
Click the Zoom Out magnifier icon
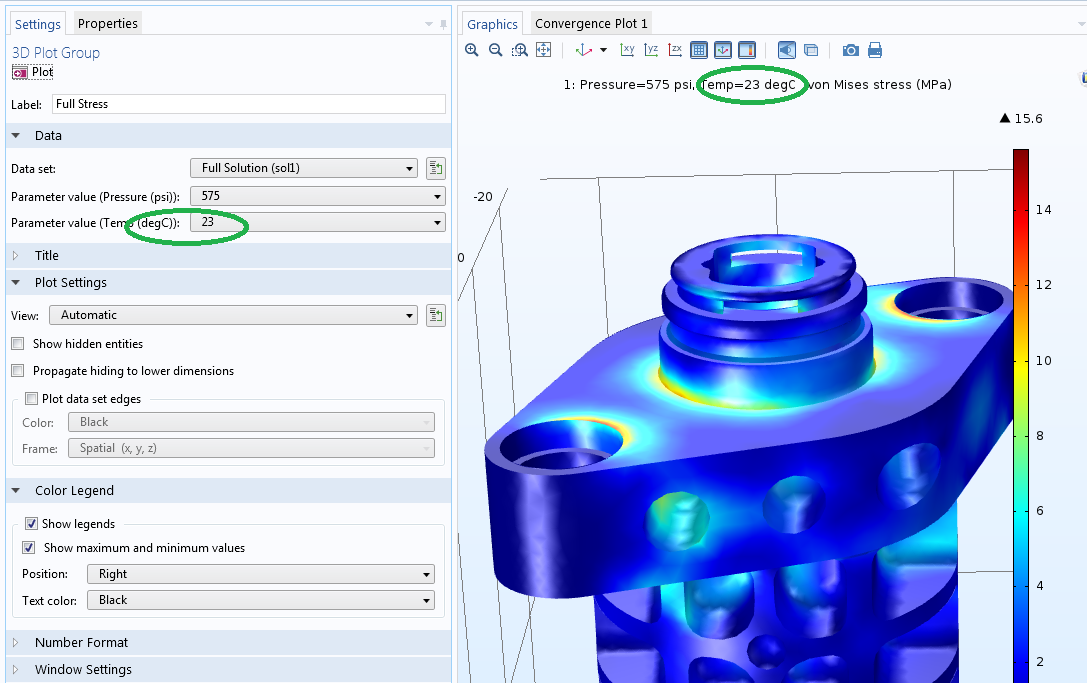click(x=495, y=50)
